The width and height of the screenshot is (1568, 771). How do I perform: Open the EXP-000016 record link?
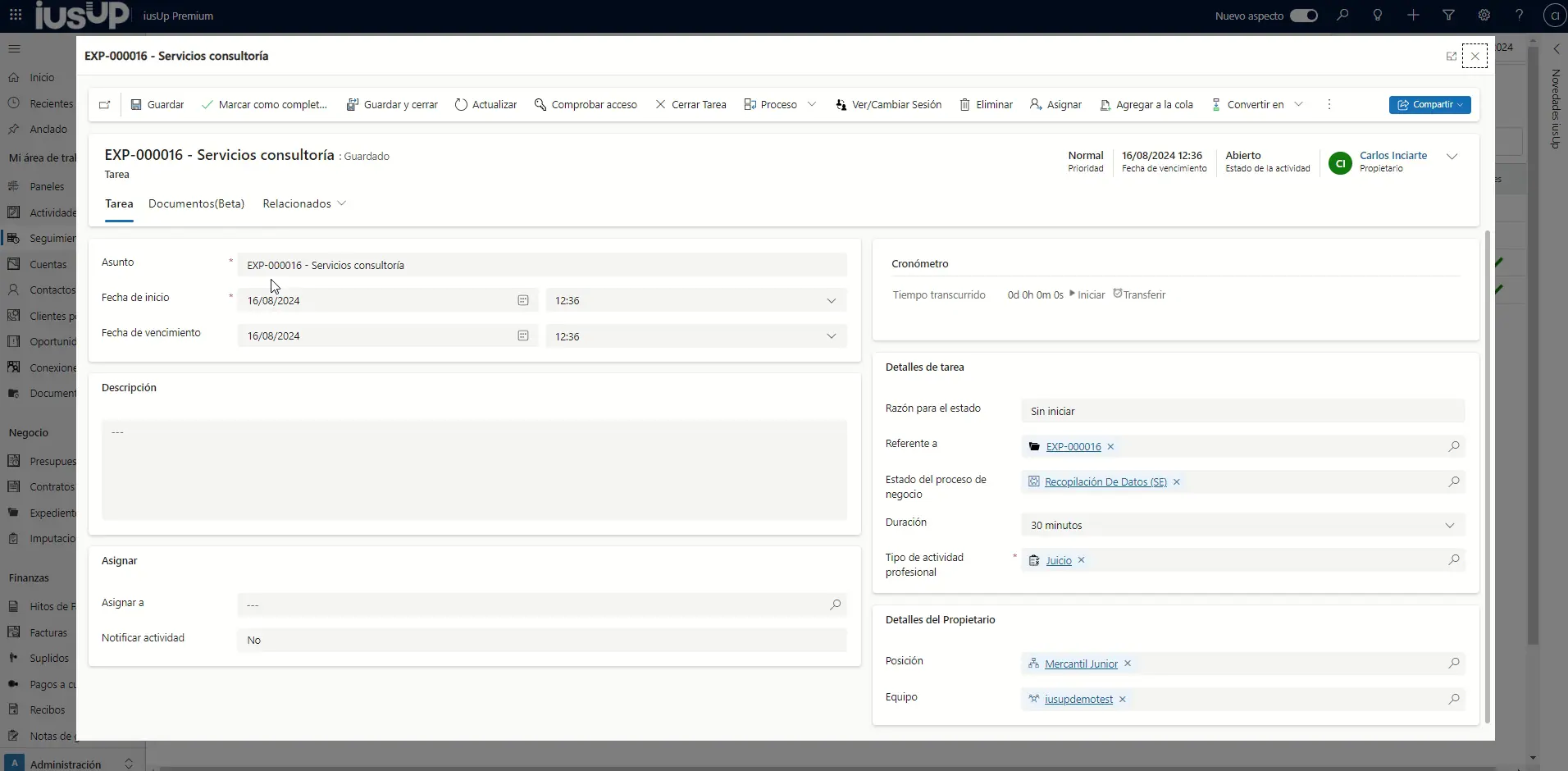[1073, 447]
